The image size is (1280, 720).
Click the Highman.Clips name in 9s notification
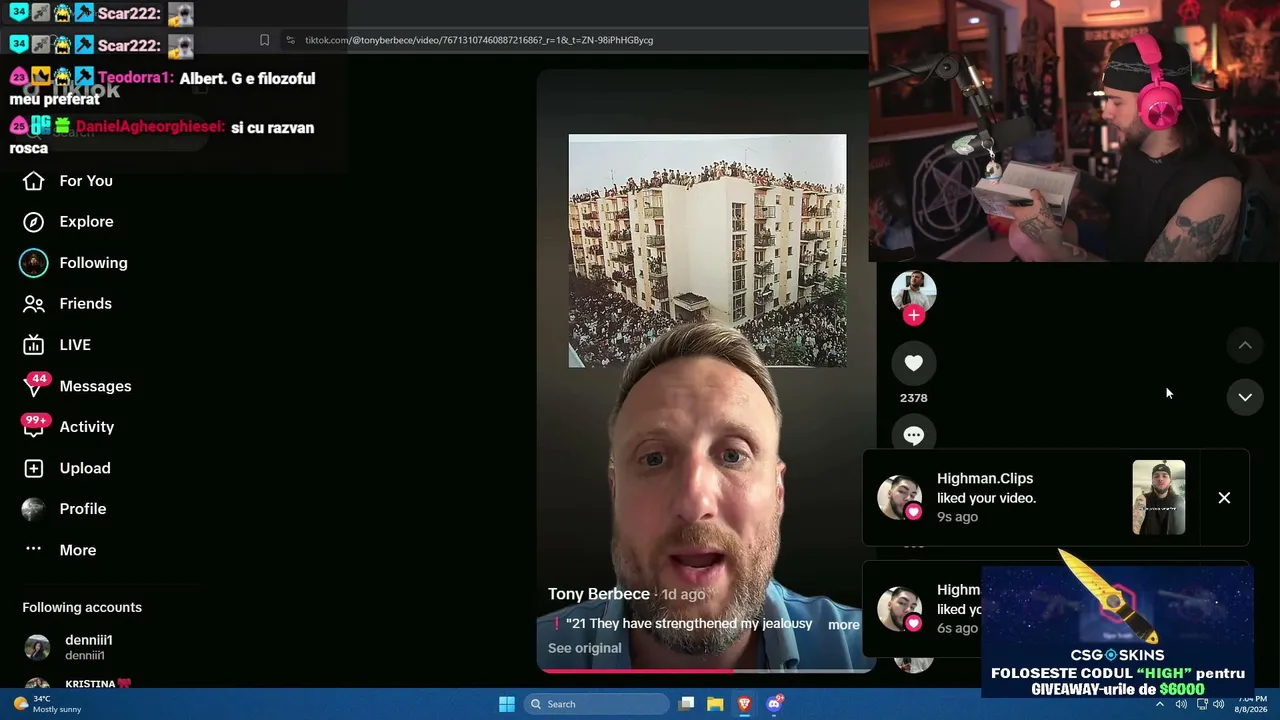click(985, 479)
